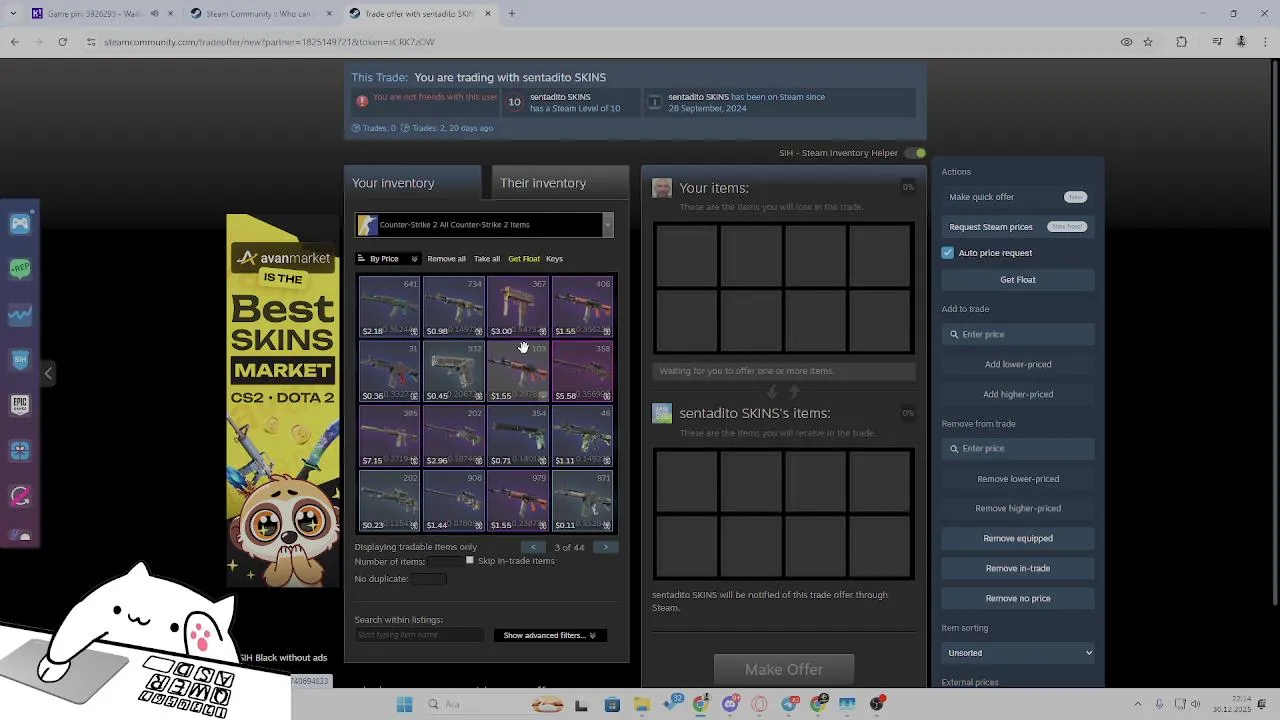Go to previous inventory page
Screen dimensions: 1280x720
click(534, 548)
